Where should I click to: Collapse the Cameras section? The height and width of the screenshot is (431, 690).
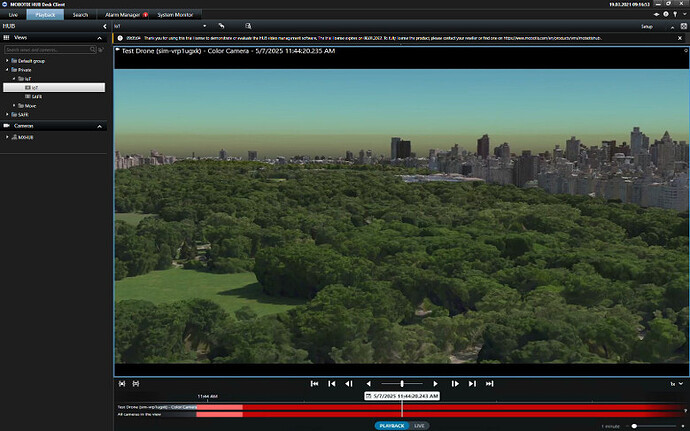click(99, 126)
